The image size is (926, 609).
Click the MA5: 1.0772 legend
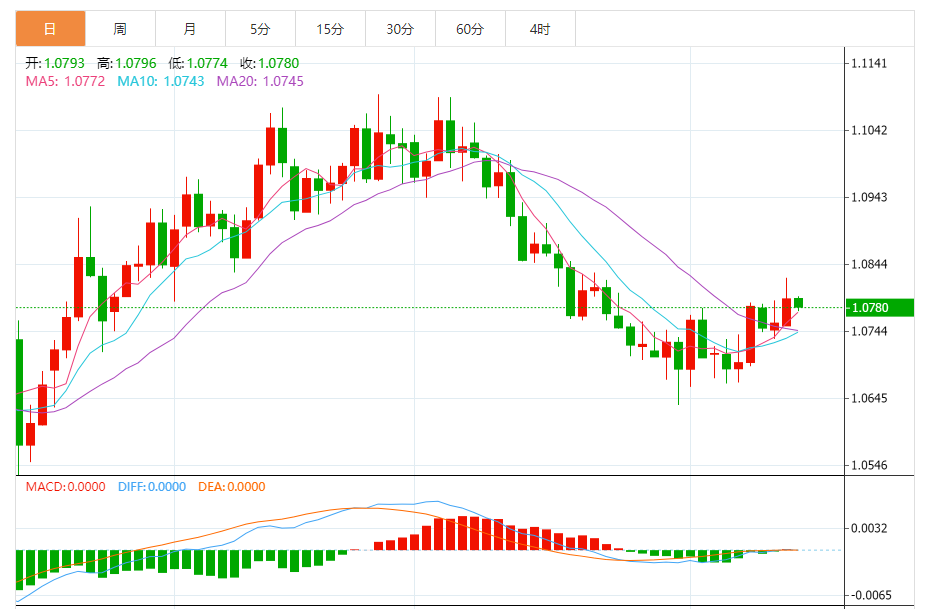tap(65, 82)
